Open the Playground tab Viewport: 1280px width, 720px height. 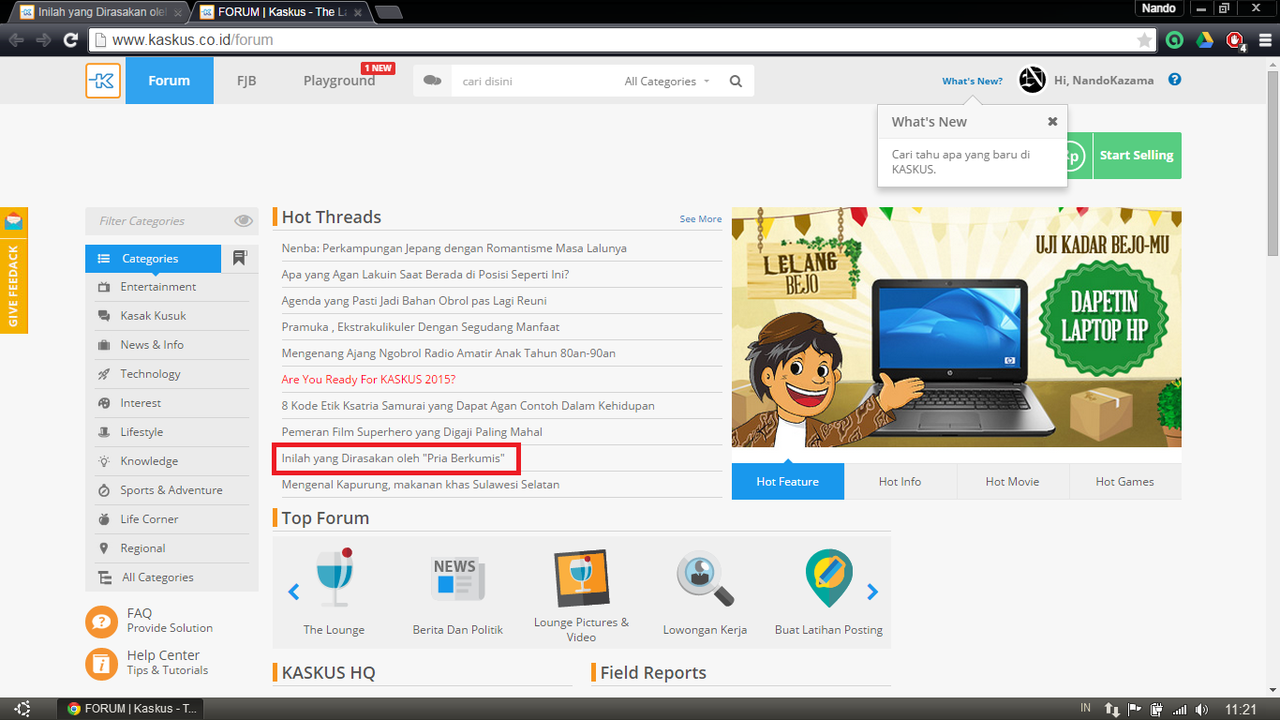click(339, 81)
